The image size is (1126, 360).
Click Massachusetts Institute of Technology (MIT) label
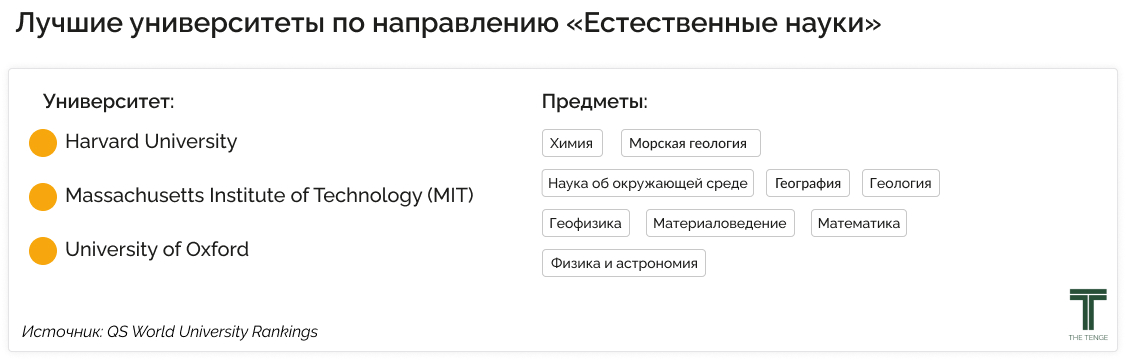click(269, 195)
